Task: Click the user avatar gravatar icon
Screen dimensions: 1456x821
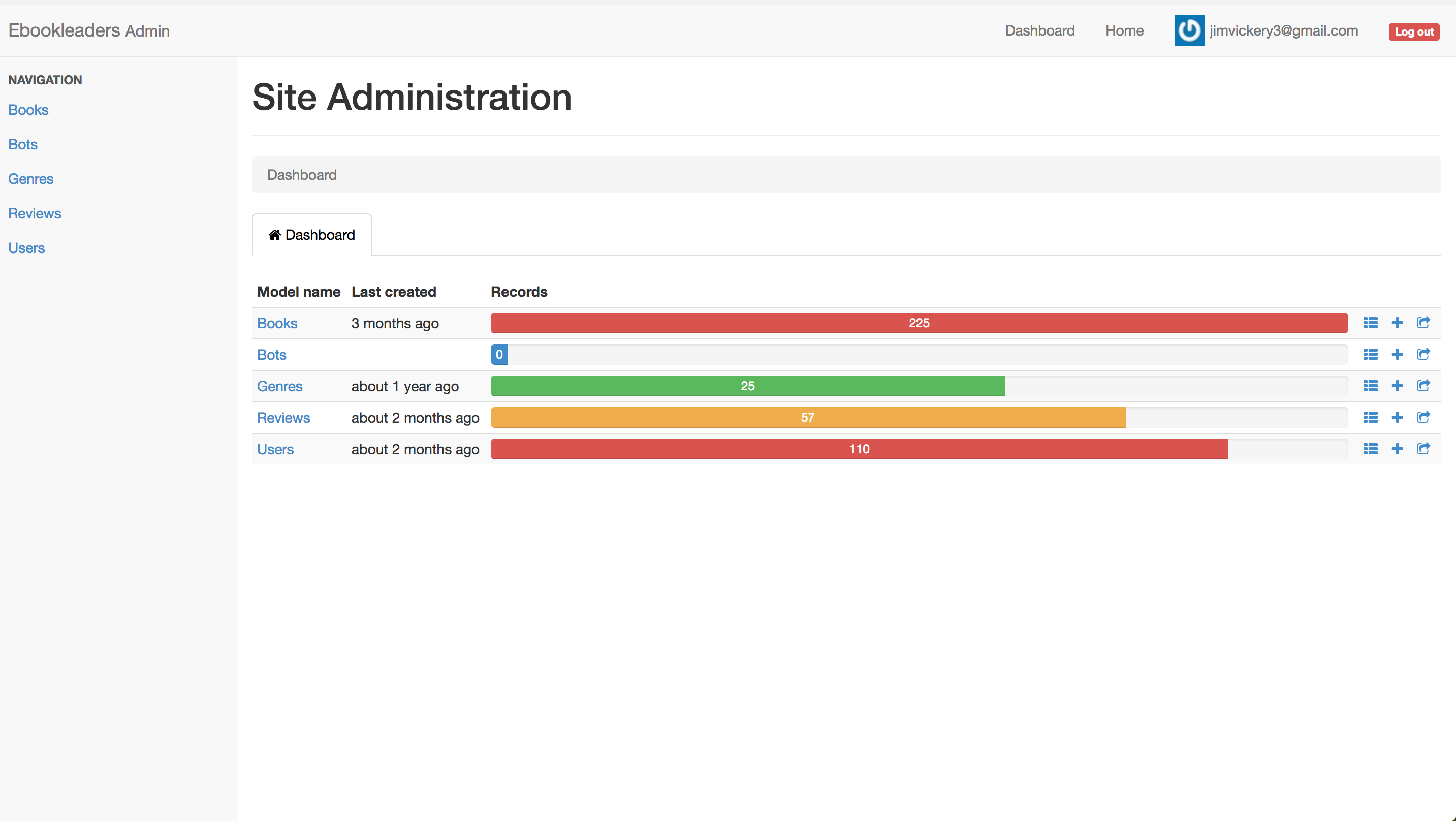Action: pyautogui.click(x=1189, y=30)
